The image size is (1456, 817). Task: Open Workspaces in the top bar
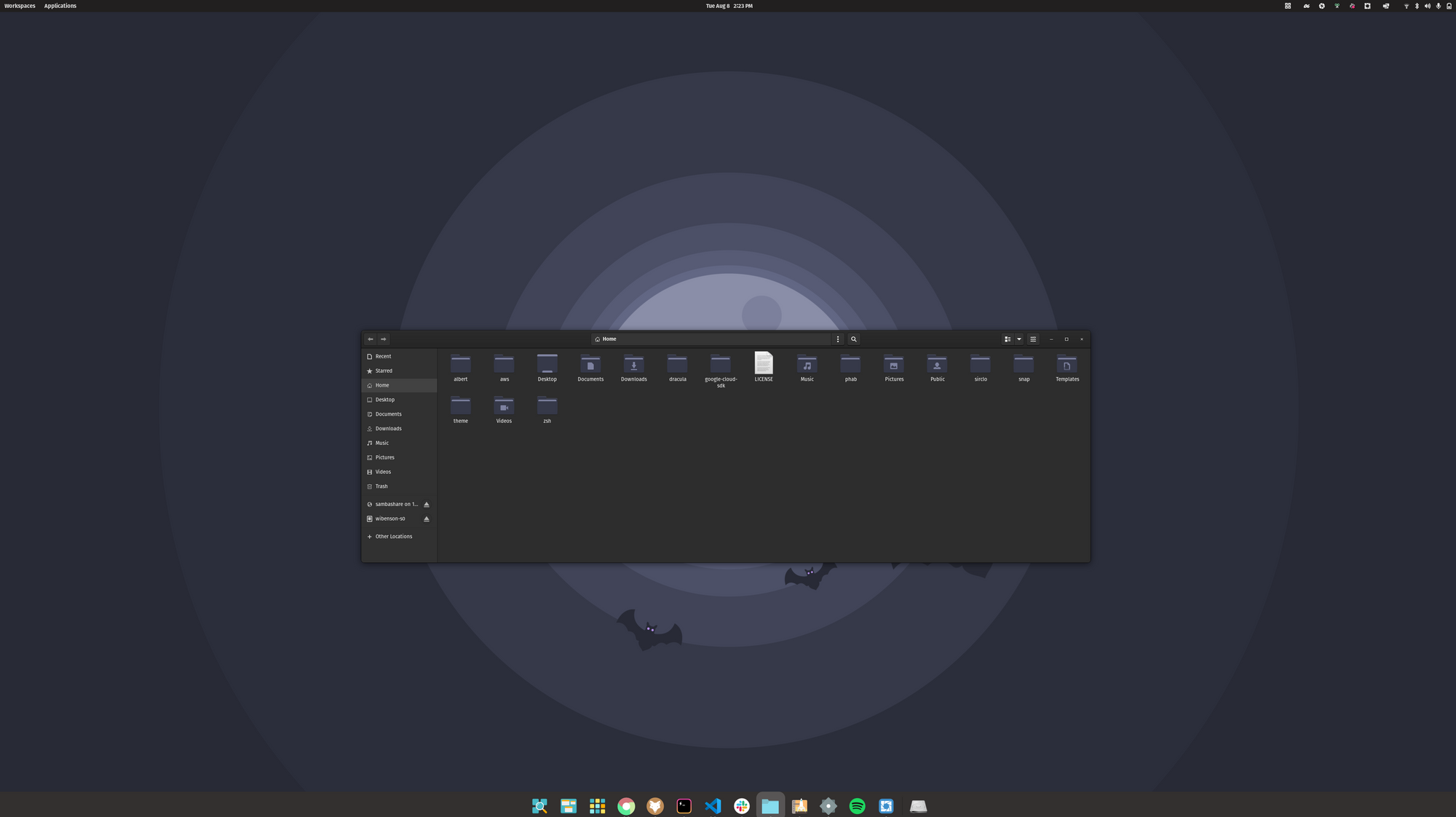[x=20, y=6]
